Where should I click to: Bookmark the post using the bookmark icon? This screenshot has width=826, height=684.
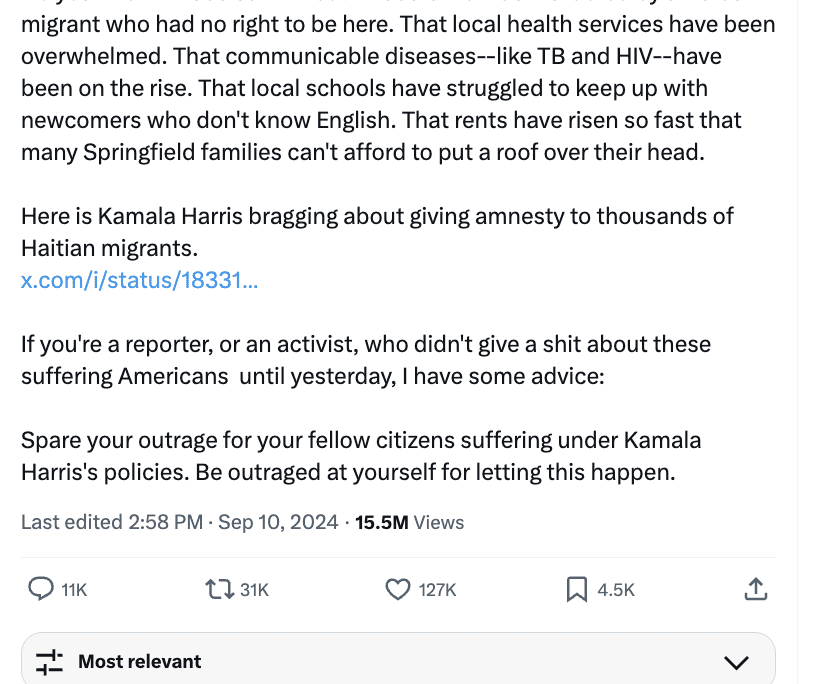pos(577,589)
